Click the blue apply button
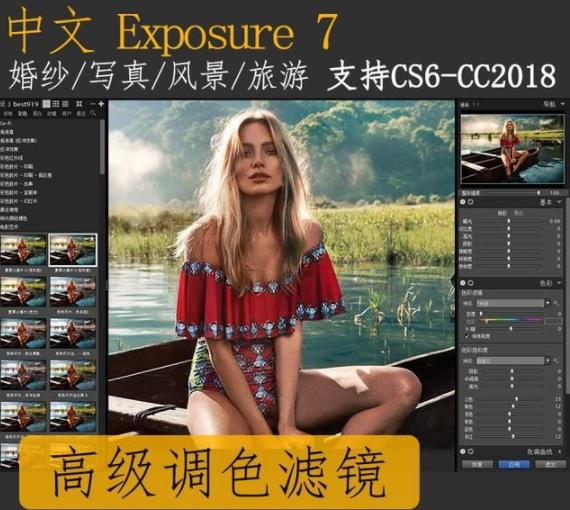The width and height of the screenshot is (570, 510). (x=514, y=465)
